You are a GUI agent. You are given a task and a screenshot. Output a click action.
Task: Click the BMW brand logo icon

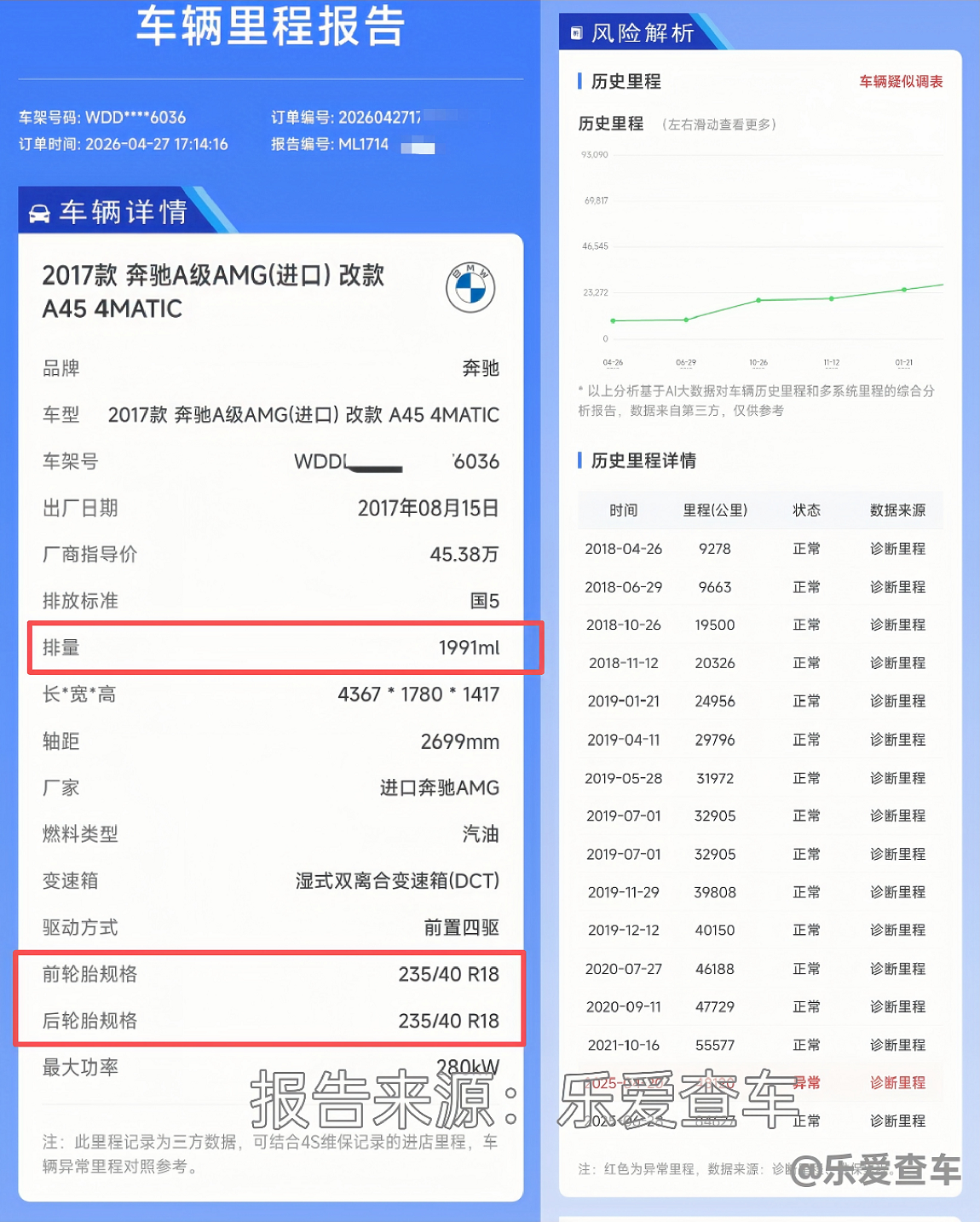[x=470, y=287]
